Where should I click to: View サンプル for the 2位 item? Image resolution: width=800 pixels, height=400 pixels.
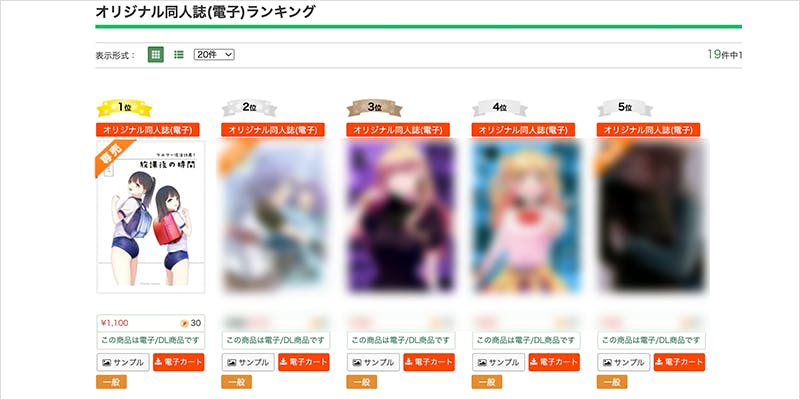pyautogui.click(x=248, y=362)
